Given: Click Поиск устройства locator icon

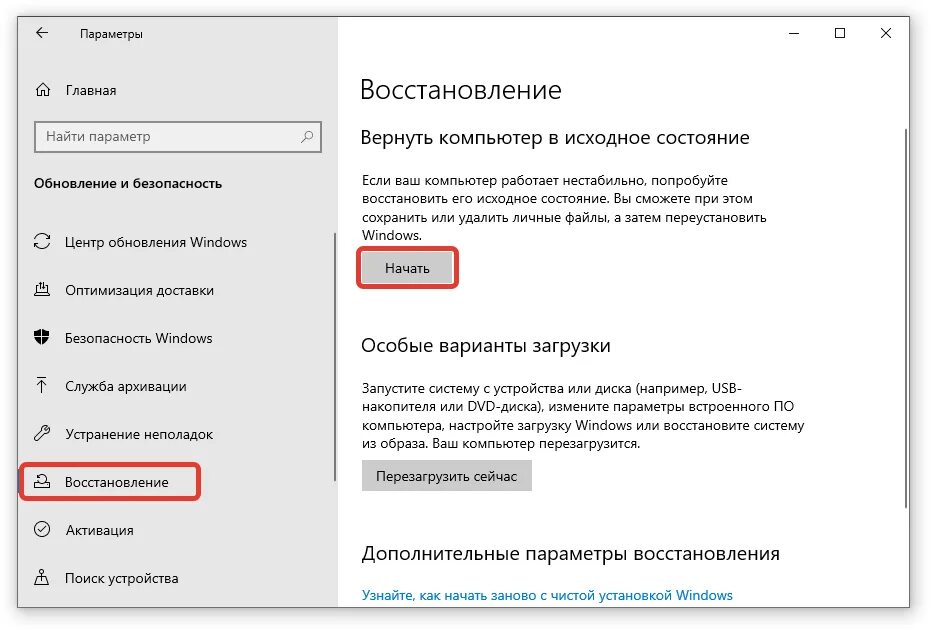Looking at the screenshot, I should (x=42, y=577).
